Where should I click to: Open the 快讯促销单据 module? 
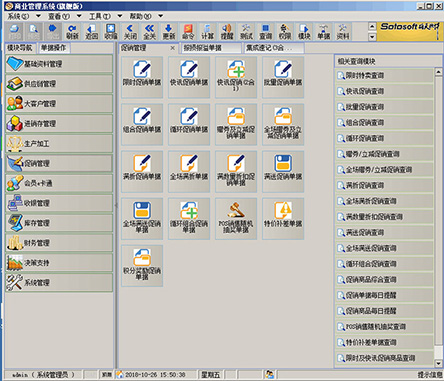(189, 77)
